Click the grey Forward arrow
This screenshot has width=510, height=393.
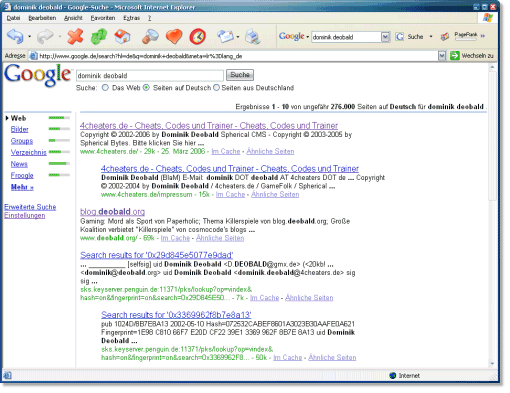click(x=45, y=36)
